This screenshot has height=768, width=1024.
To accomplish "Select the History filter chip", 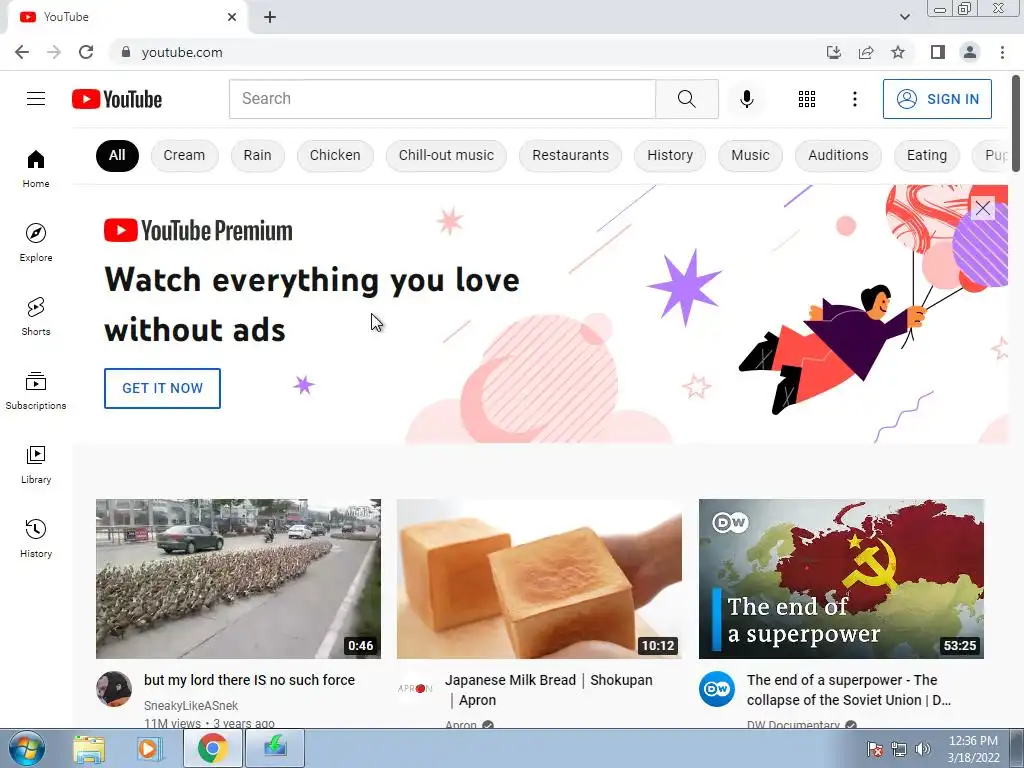I will coord(669,155).
